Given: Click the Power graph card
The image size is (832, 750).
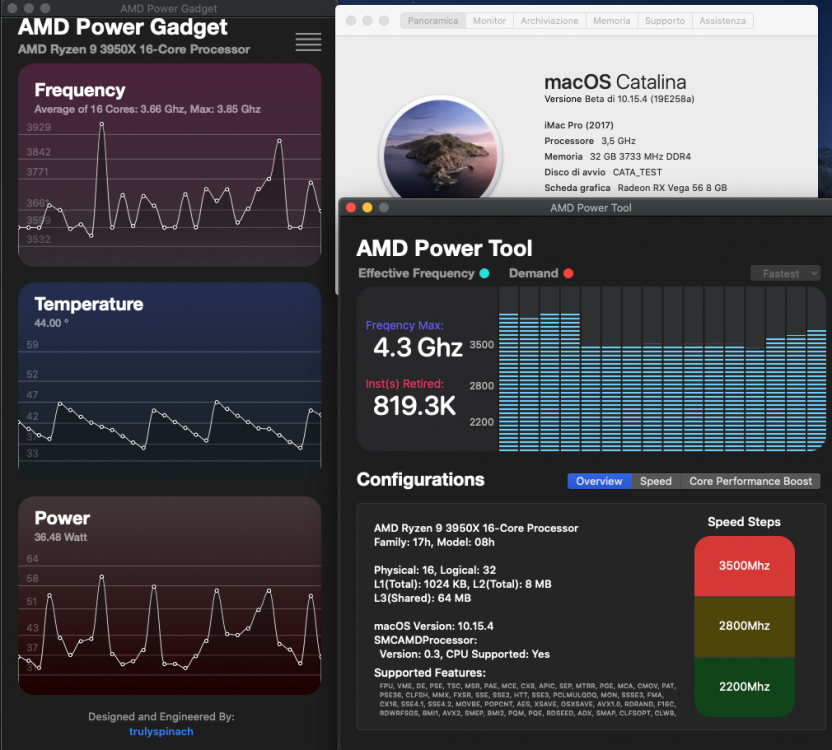Looking at the screenshot, I should (x=170, y=596).
